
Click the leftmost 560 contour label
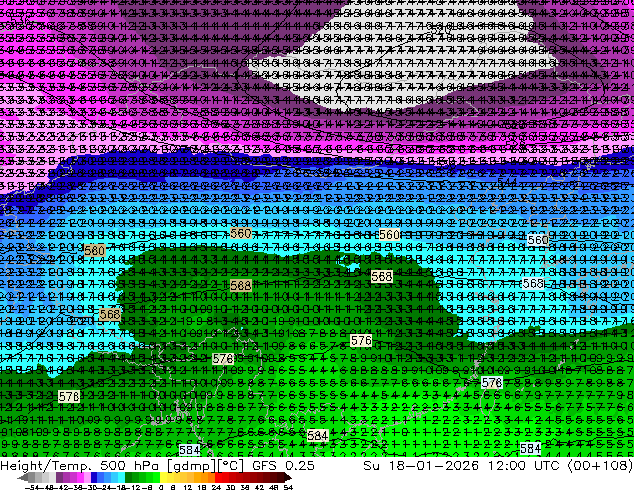click(x=95, y=251)
